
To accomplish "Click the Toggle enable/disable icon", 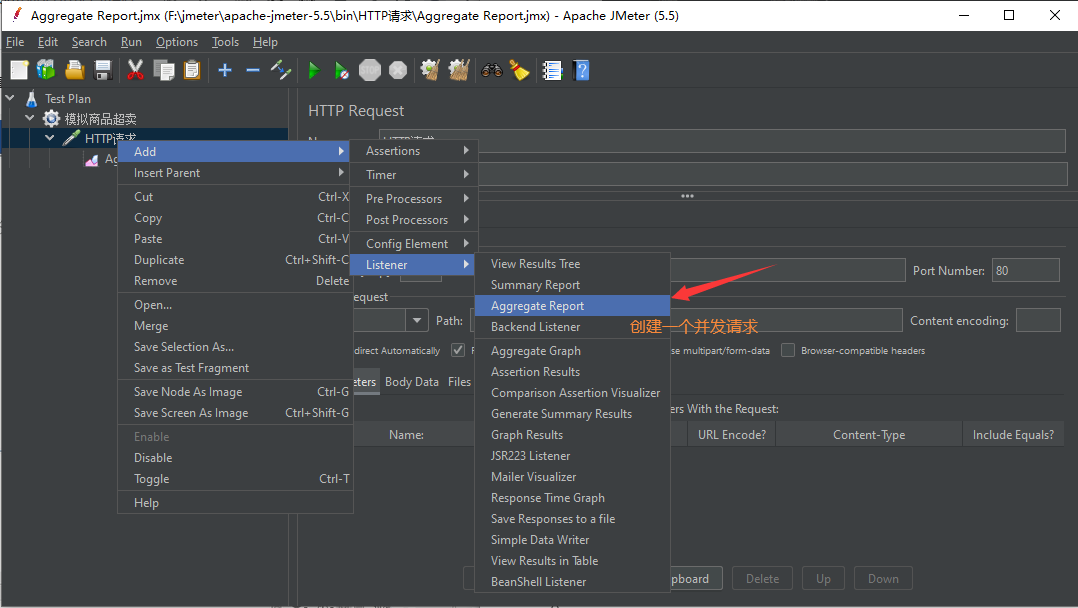I will (x=280, y=70).
